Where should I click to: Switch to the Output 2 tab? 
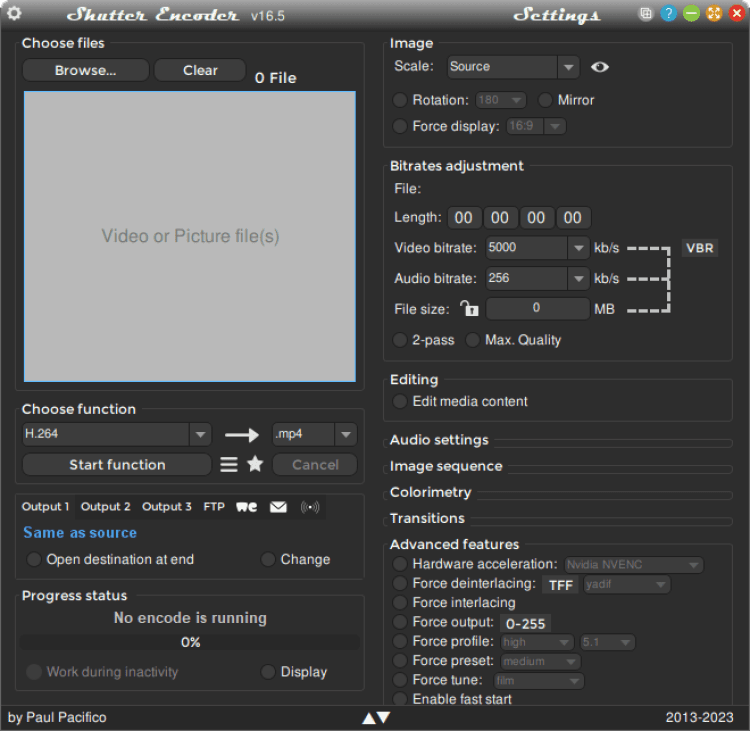click(x=106, y=507)
